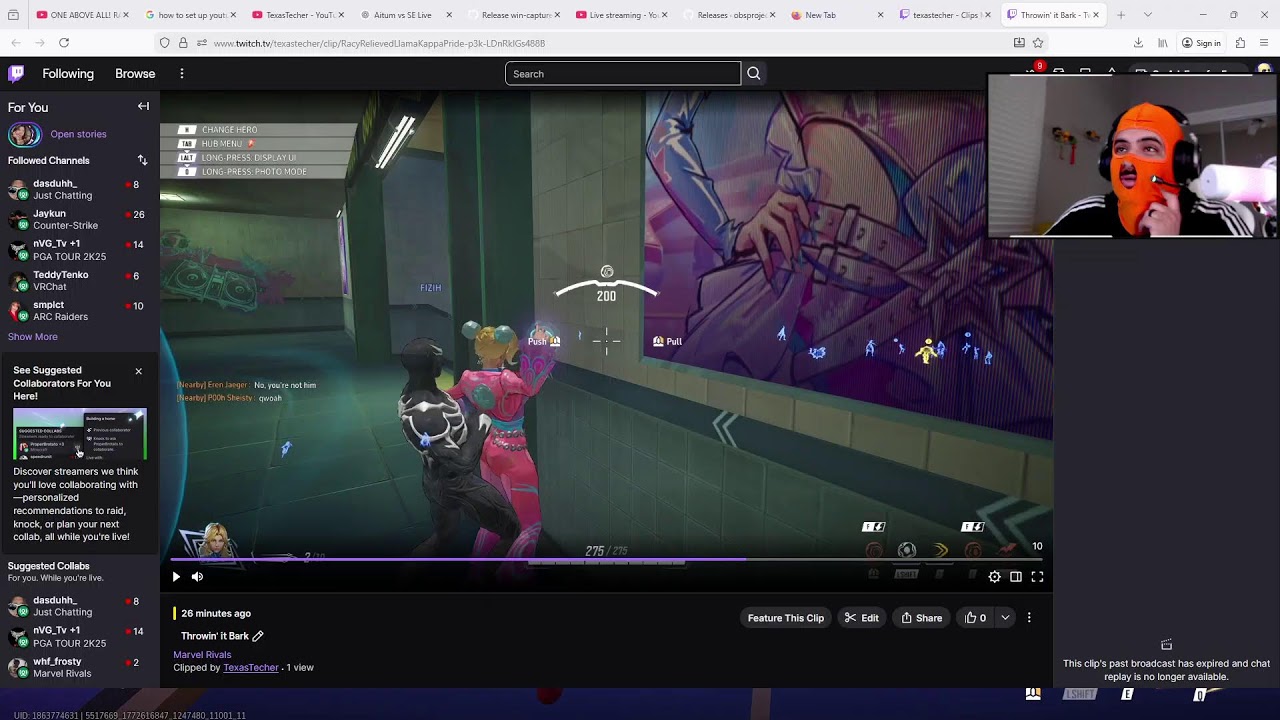
Task: Click the magnifier search button
Action: click(754, 73)
